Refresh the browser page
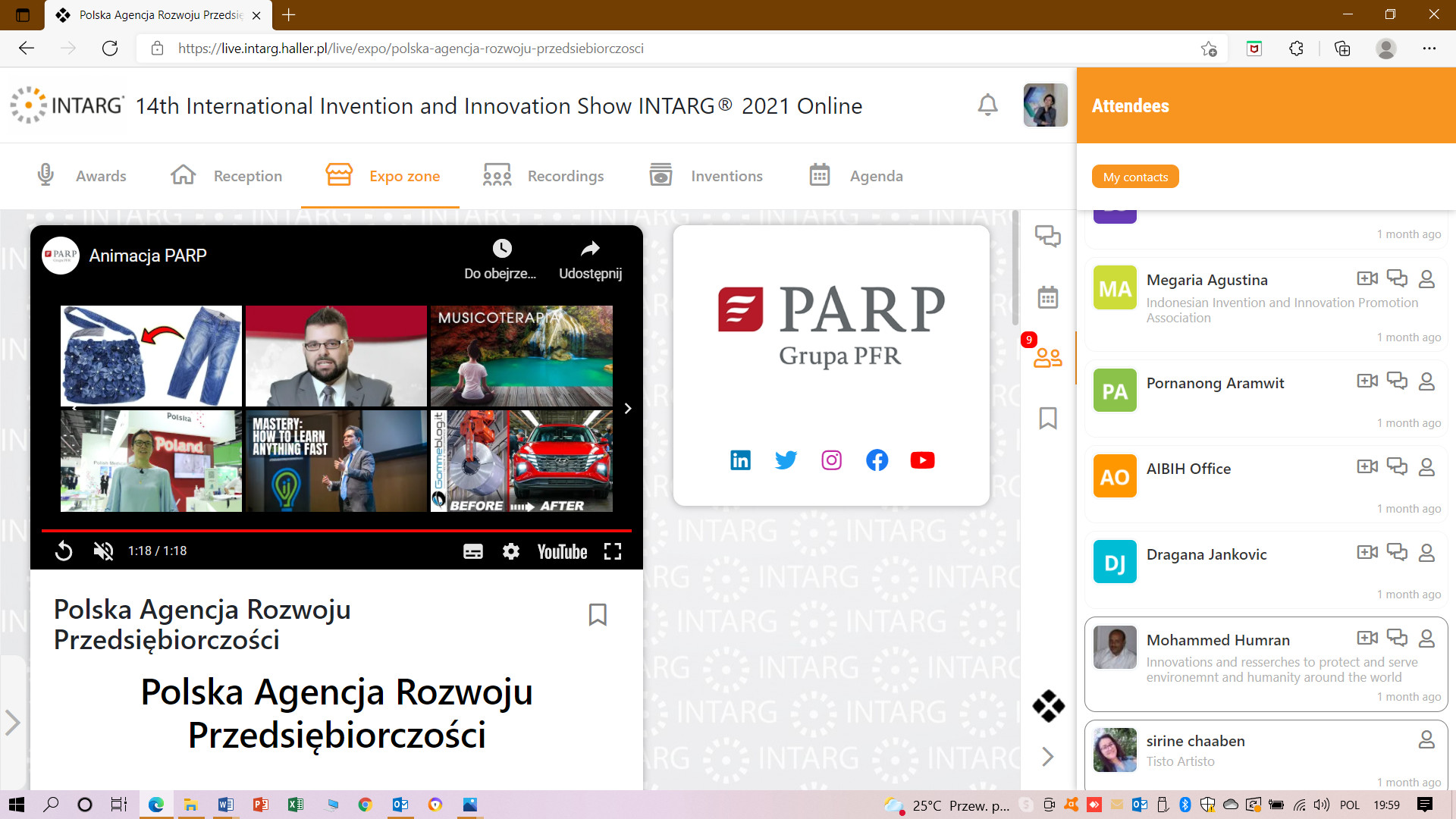This screenshot has width=1456, height=819. 110,49
